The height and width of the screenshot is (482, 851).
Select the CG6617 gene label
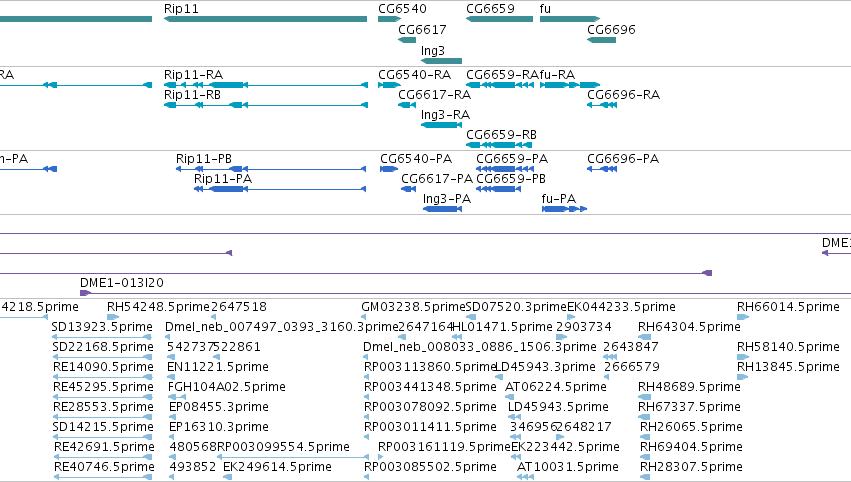pyautogui.click(x=422, y=30)
